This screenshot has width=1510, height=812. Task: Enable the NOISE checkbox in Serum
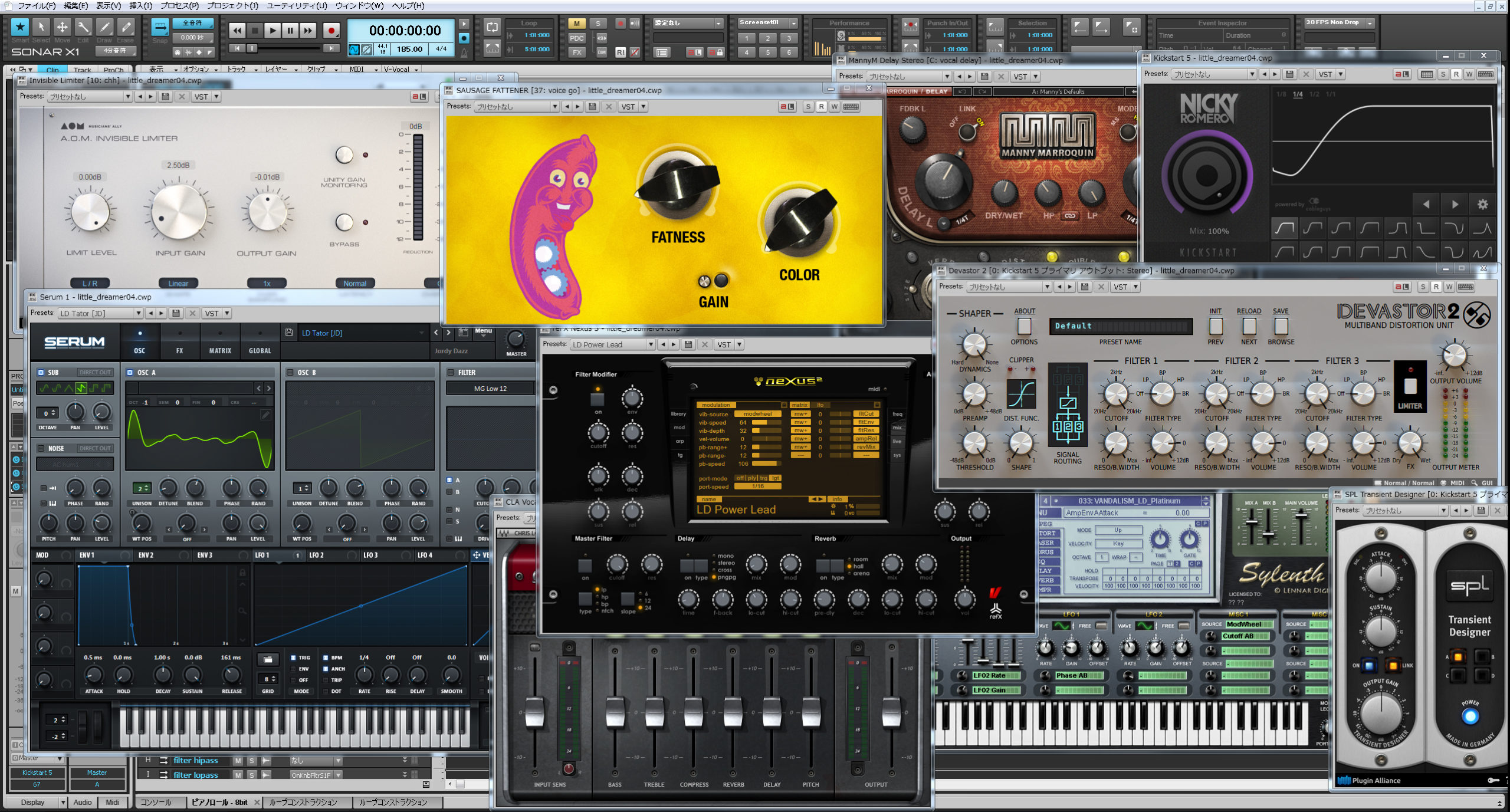coord(41,448)
